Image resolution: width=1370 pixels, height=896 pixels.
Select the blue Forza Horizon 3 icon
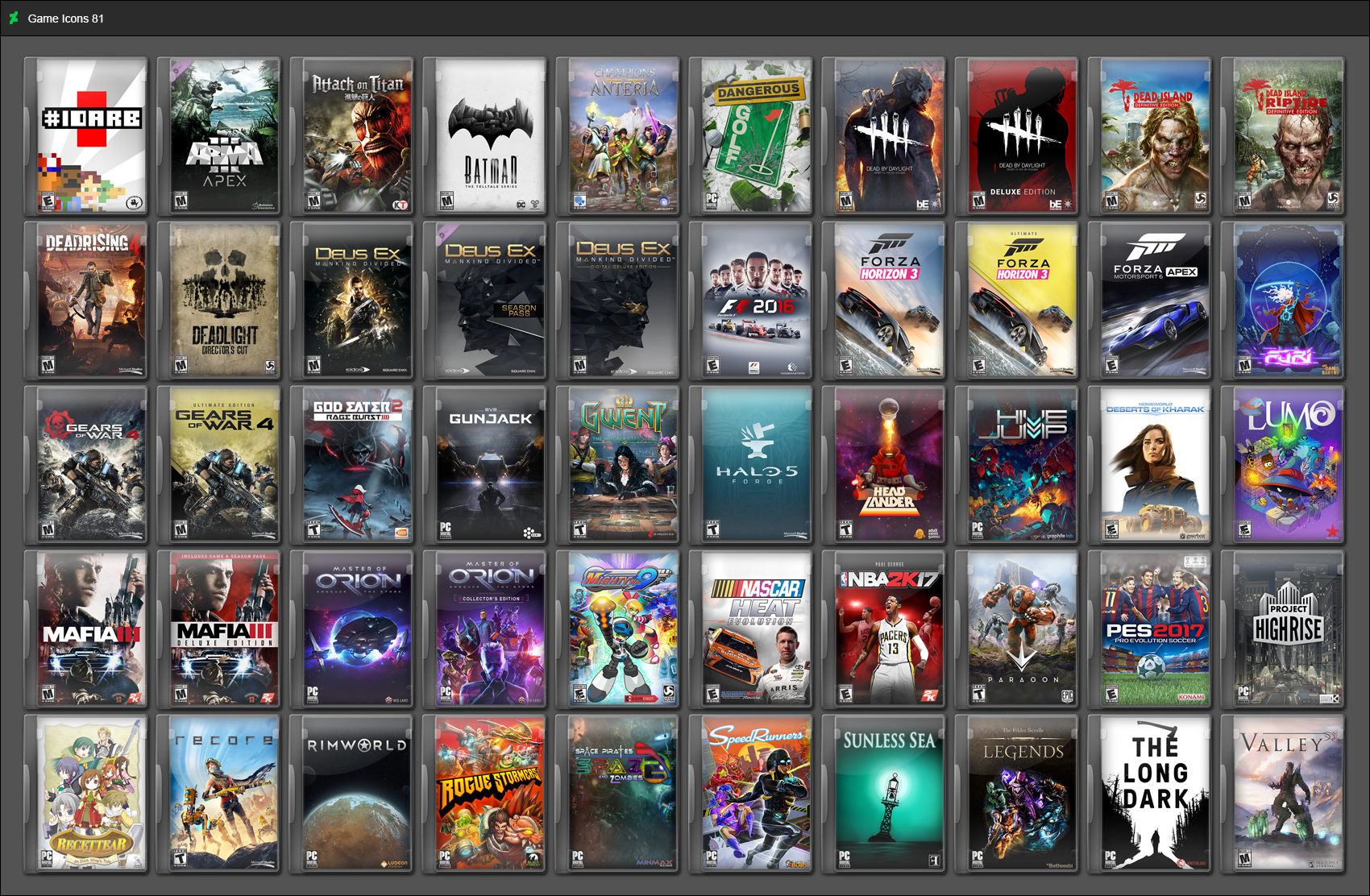click(x=884, y=301)
